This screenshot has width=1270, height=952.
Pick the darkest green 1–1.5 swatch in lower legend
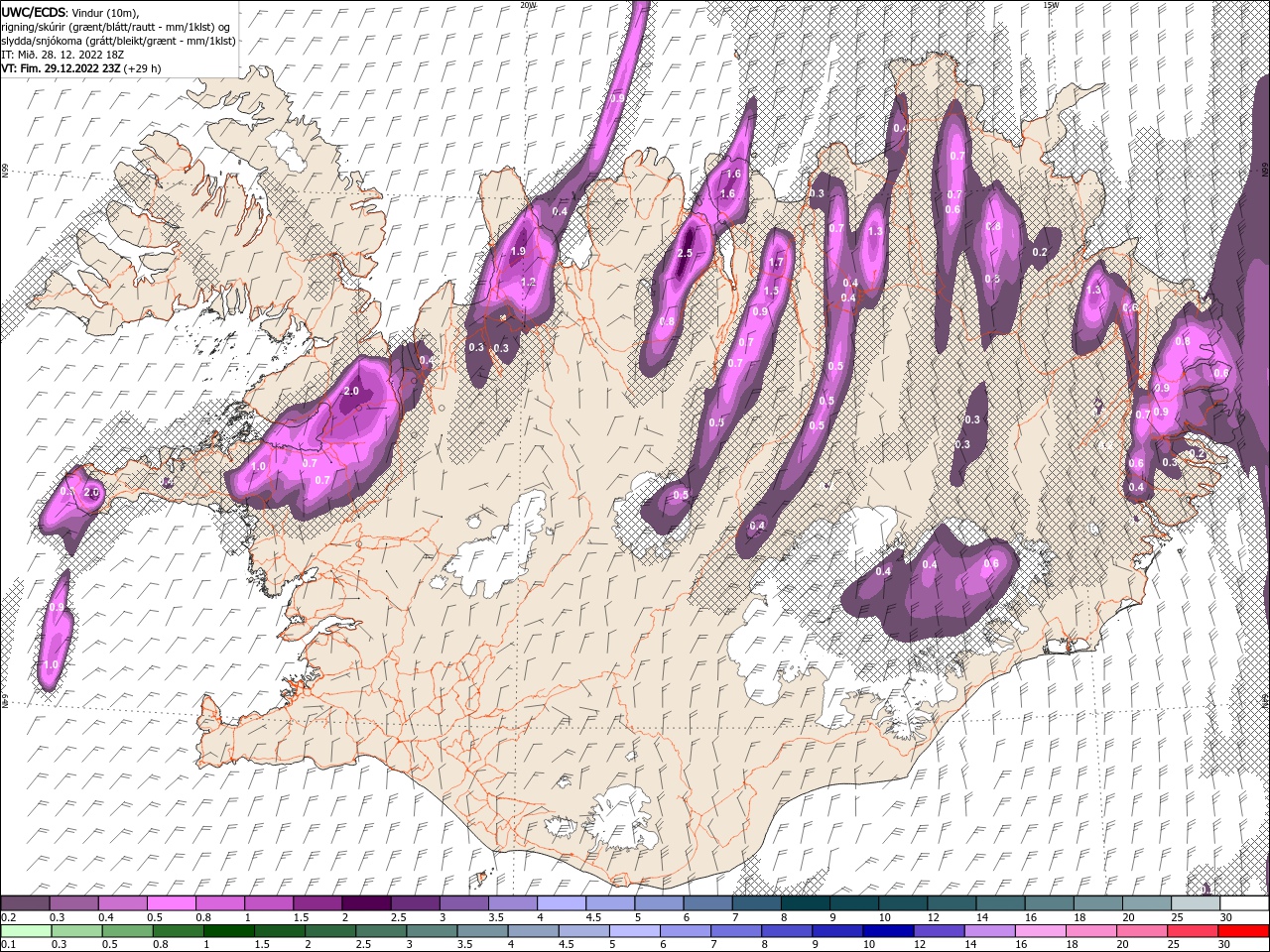[228, 931]
